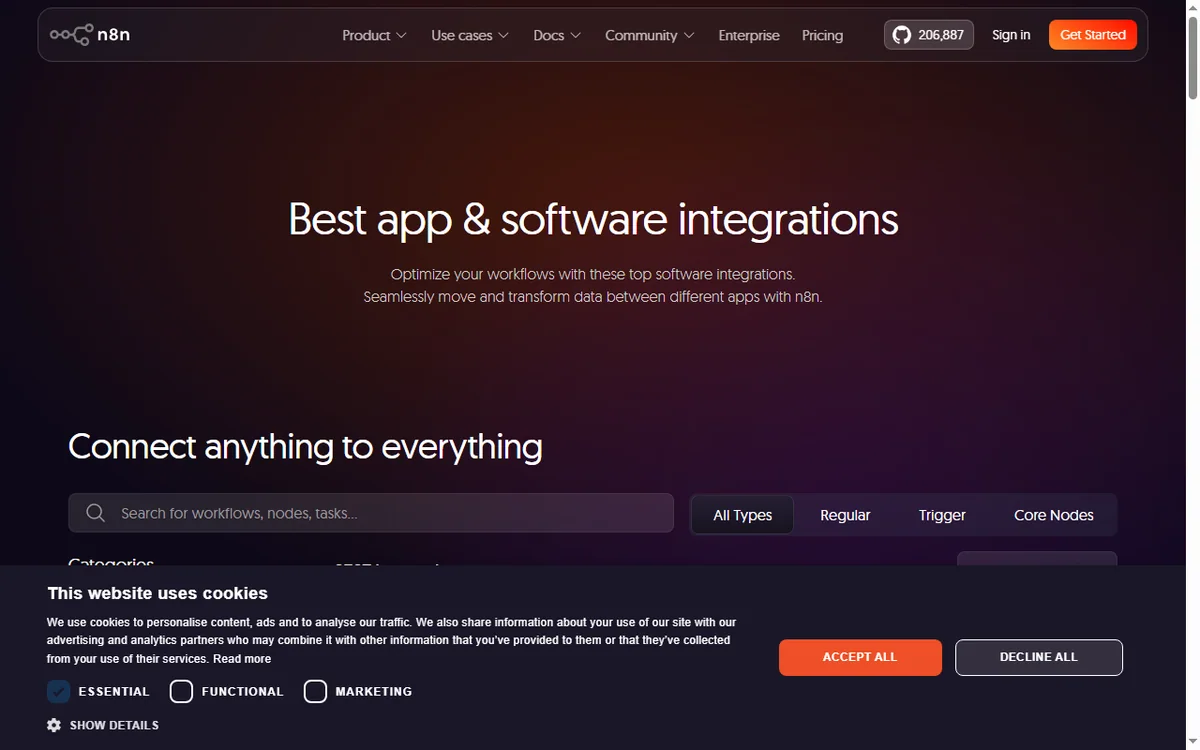Enable the Functional cookies checkbox

tap(181, 691)
